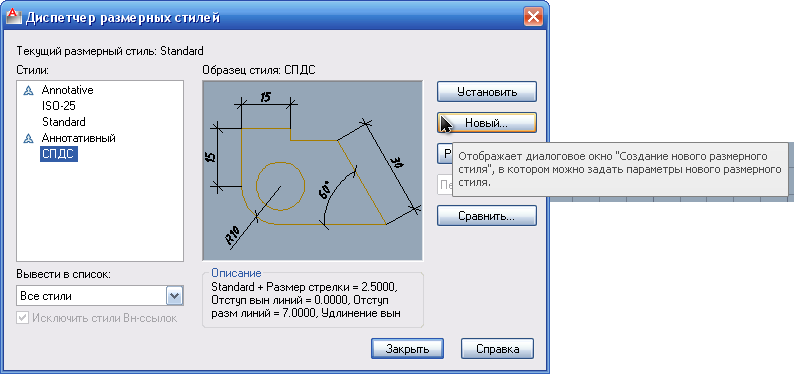794x374 pixels.
Task: Click the Закрыть button
Action: [x=407, y=349]
